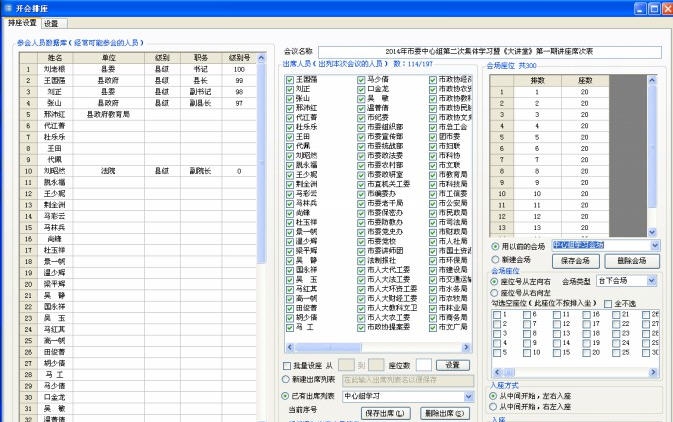Switch to the 排座设置 tab

click(22, 23)
